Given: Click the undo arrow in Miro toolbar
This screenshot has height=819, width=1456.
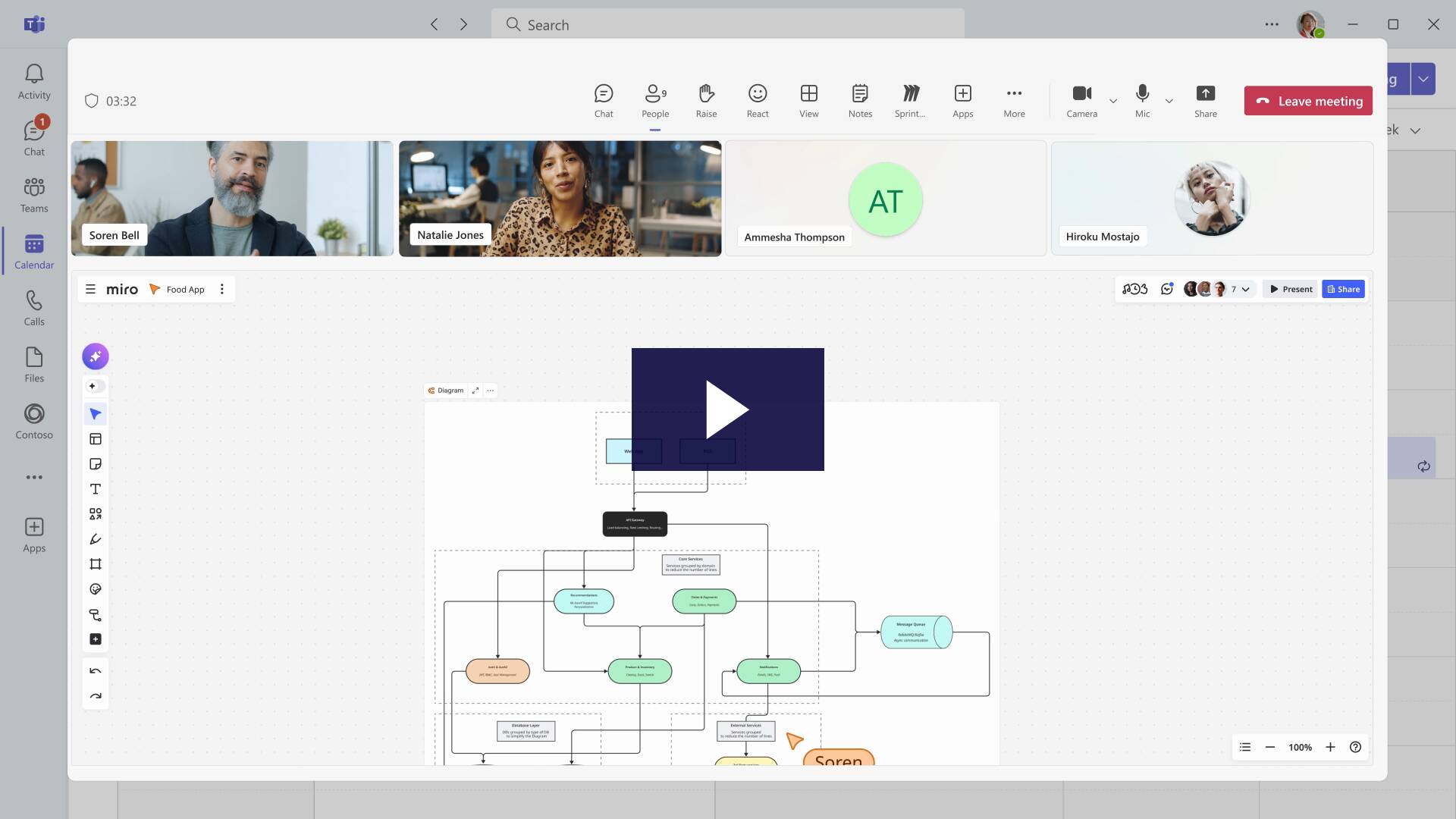Looking at the screenshot, I should tap(96, 671).
